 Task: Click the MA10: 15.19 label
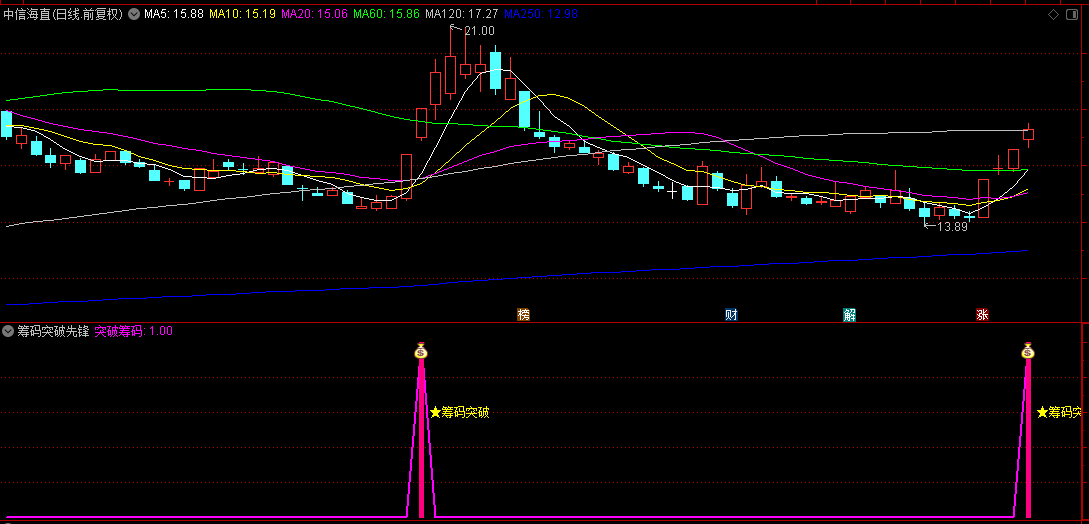coord(242,13)
